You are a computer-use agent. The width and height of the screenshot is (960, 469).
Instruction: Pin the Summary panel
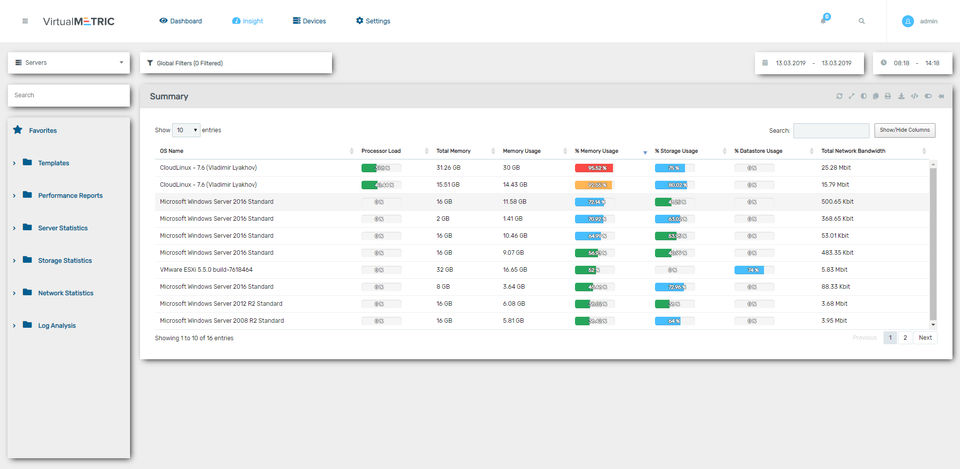coord(942,96)
